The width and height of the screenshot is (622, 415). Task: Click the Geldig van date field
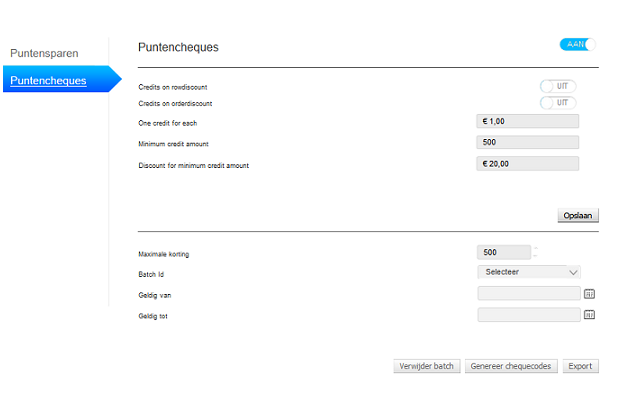[x=529, y=294]
